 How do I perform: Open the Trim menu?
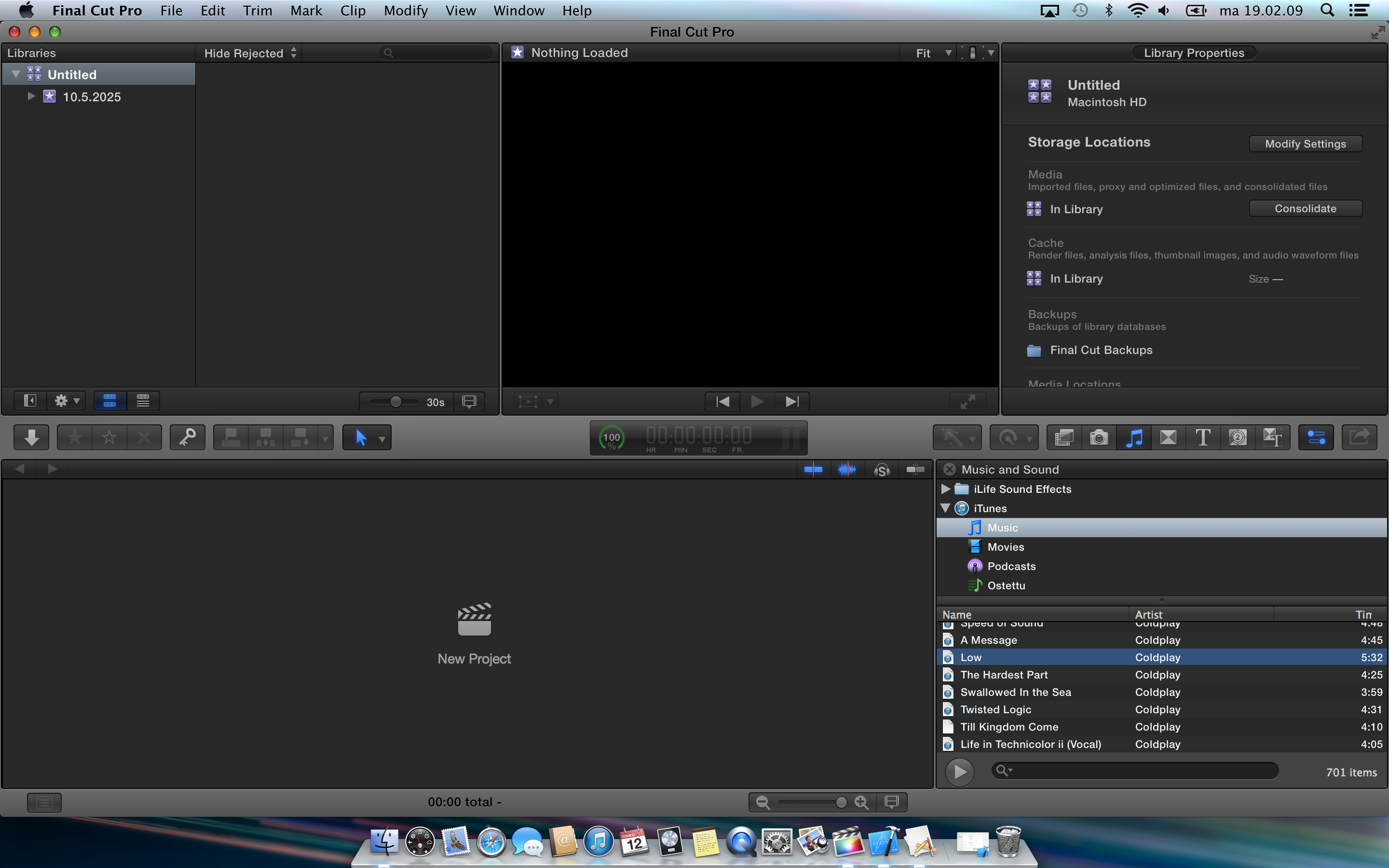[257, 10]
